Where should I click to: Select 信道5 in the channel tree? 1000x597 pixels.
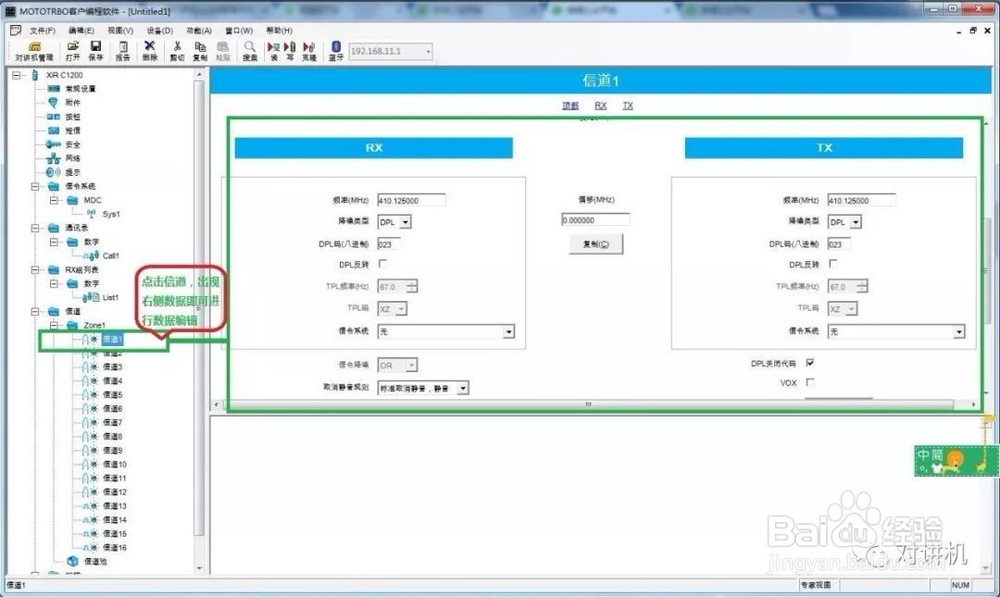click(x=113, y=395)
